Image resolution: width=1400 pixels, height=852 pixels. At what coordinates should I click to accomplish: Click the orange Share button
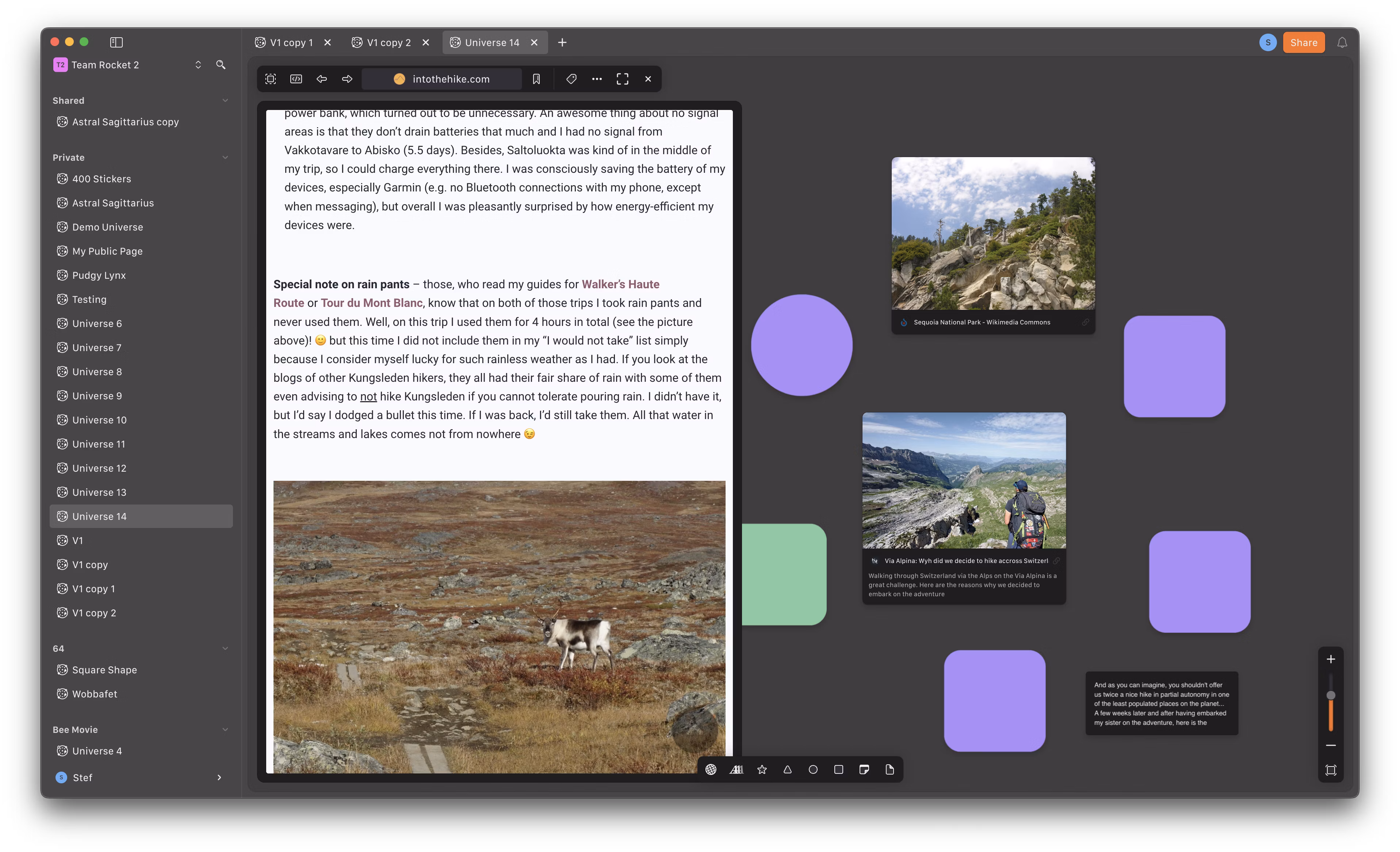coord(1303,43)
